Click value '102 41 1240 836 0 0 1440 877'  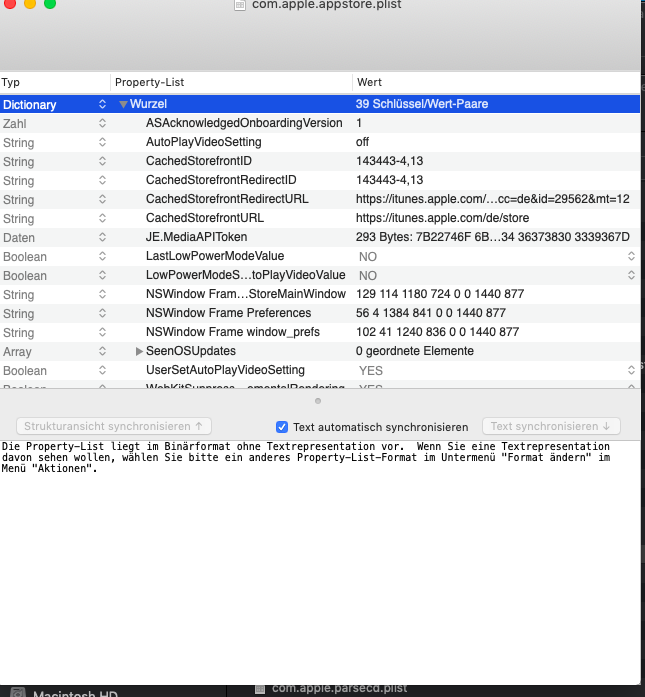pos(437,332)
